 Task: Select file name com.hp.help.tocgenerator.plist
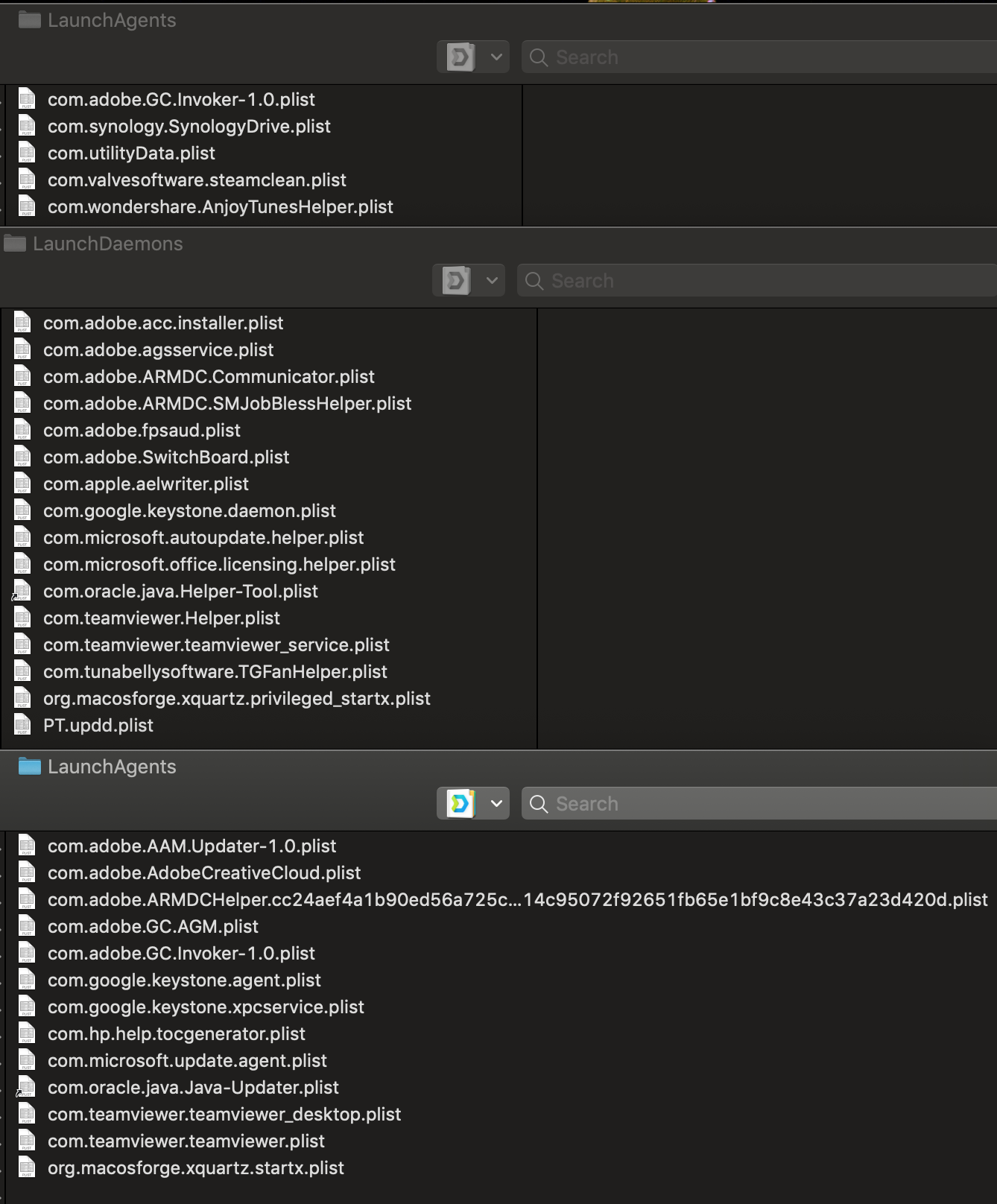click(177, 1033)
